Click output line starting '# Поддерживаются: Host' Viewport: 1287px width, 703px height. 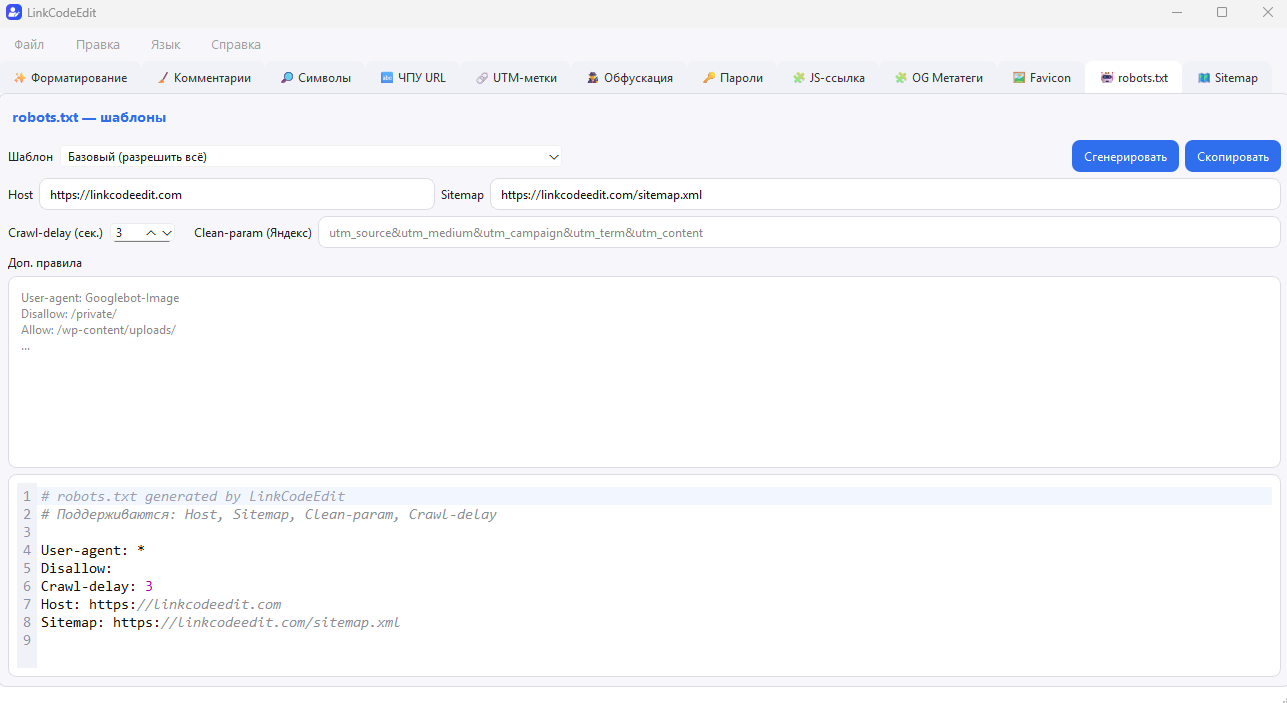(268, 514)
